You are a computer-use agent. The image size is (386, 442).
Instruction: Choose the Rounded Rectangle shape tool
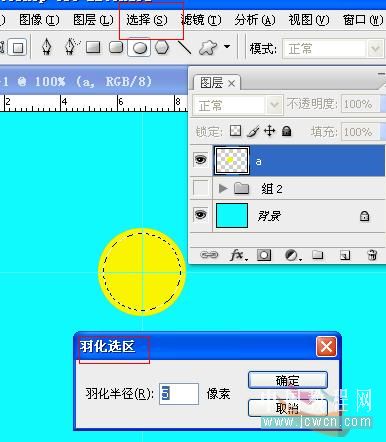(x=116, y=47)
